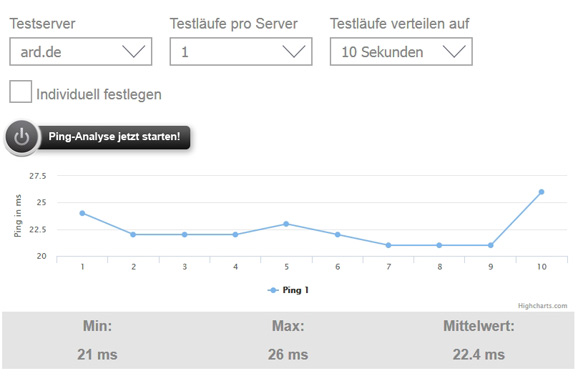
Task: Select the chart data point at run 6
Action: coord(338,235)
